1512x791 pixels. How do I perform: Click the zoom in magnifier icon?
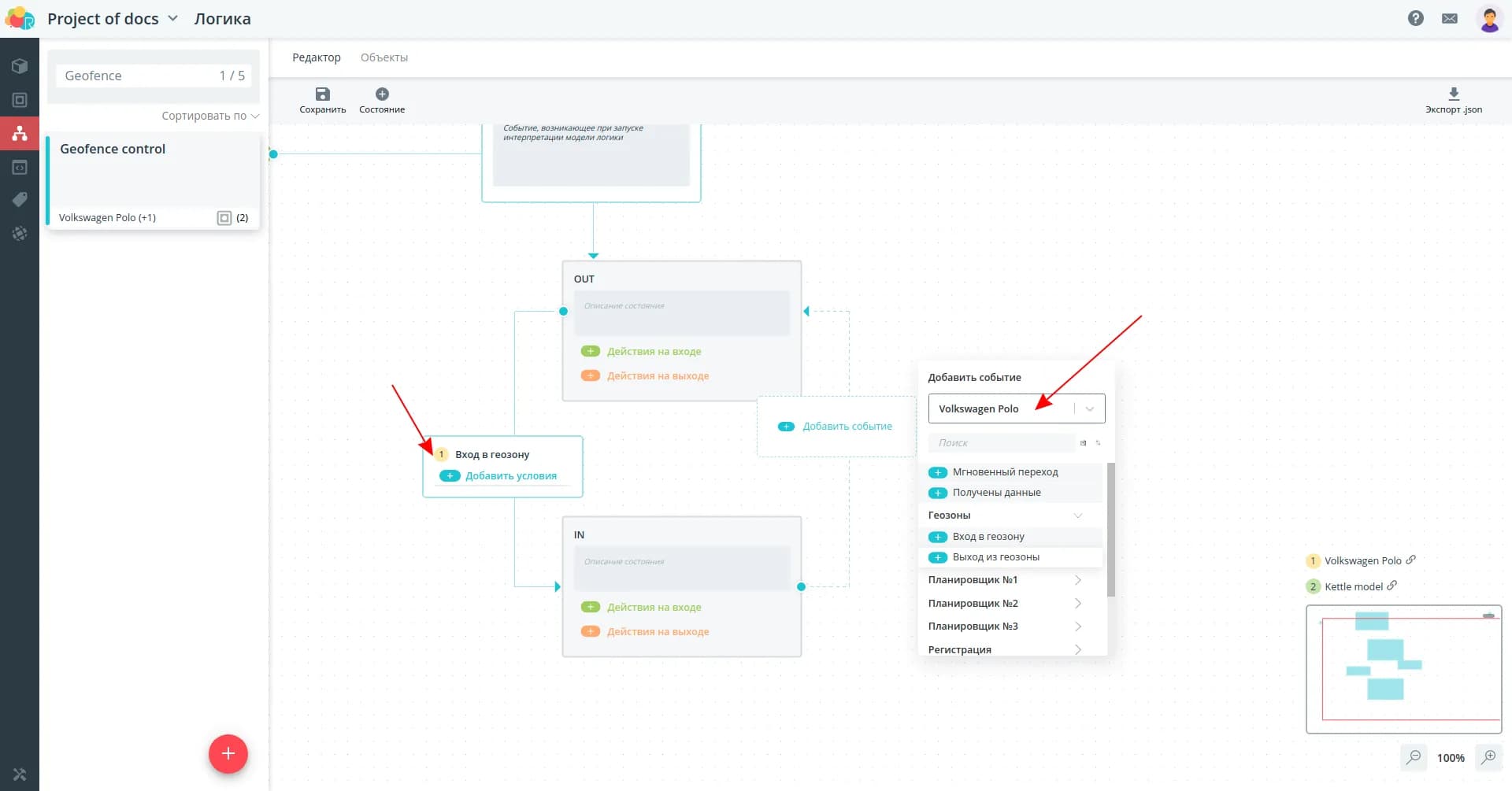(1488, 757)
